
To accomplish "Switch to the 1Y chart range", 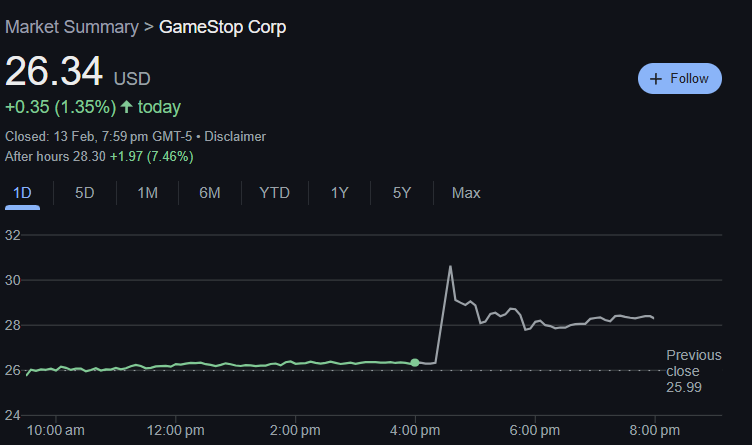I will (x=339, y=193).
